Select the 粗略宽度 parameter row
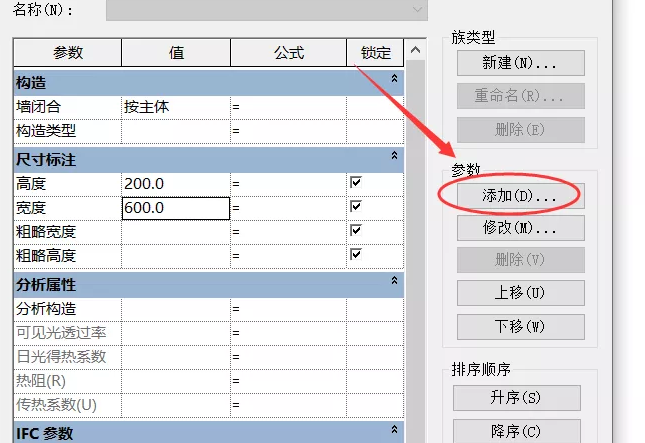Image resolution: width=645 pixels, height=443 pixels. [209, 232]
